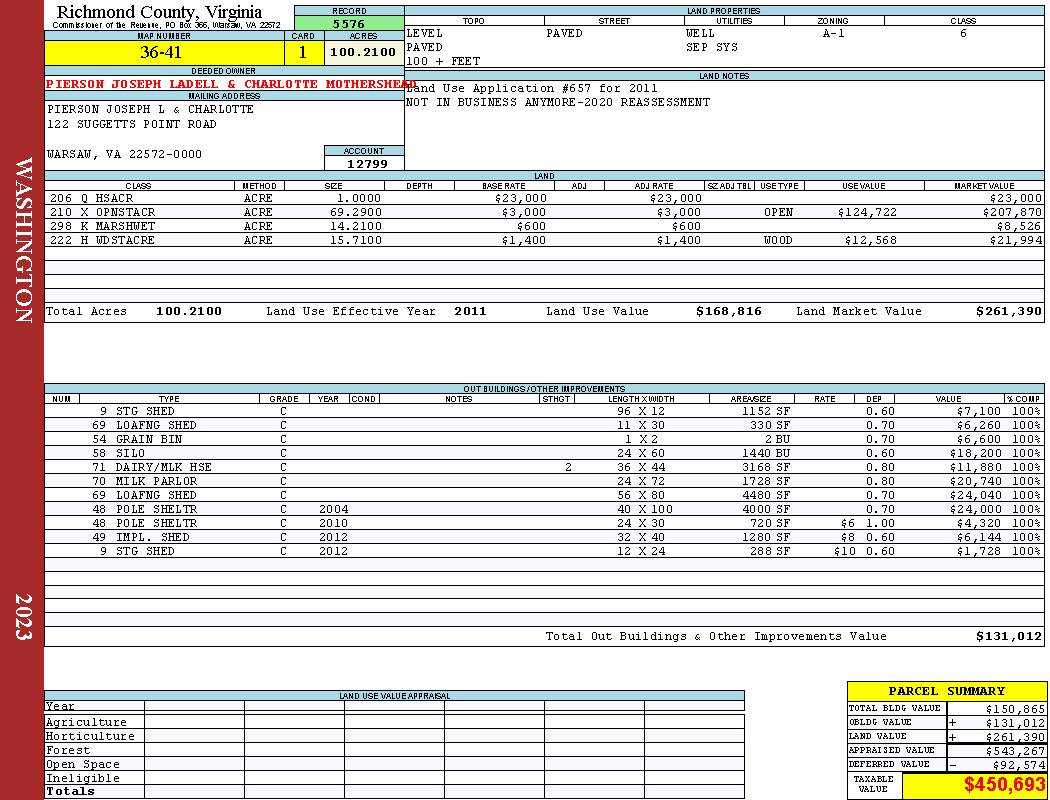The height and width of the screenshot is (800, 1050).
Task: Click the deeded owner name in red
Action: pos(230,84)
